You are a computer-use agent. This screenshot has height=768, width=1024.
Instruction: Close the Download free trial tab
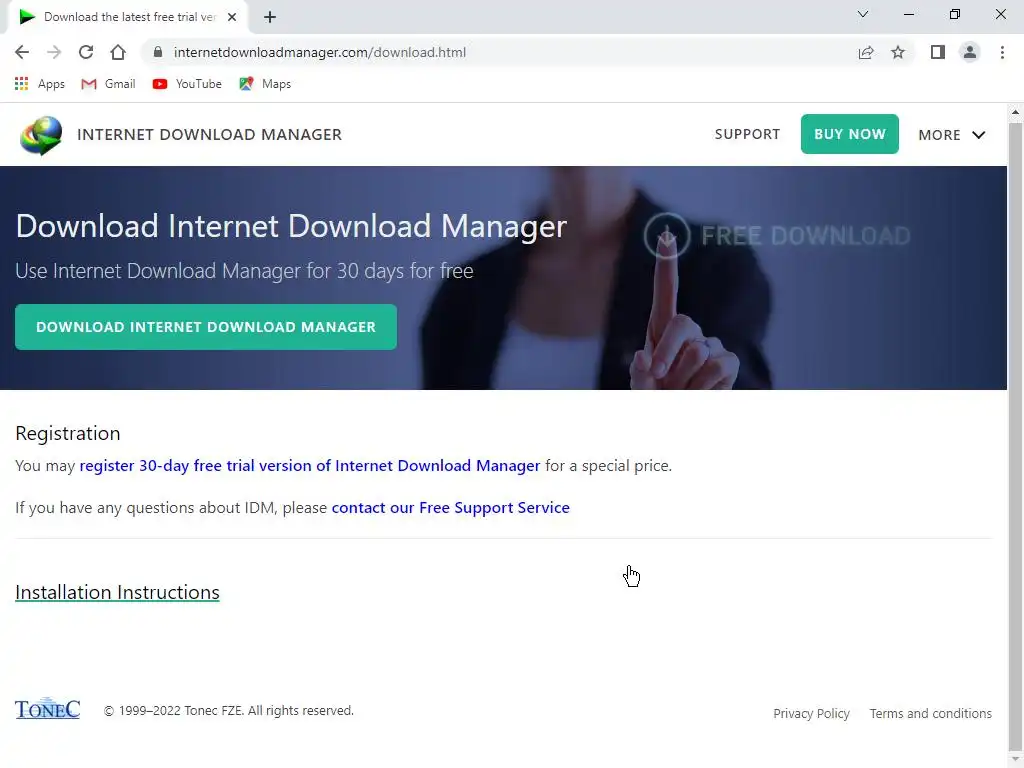[232, 17]
